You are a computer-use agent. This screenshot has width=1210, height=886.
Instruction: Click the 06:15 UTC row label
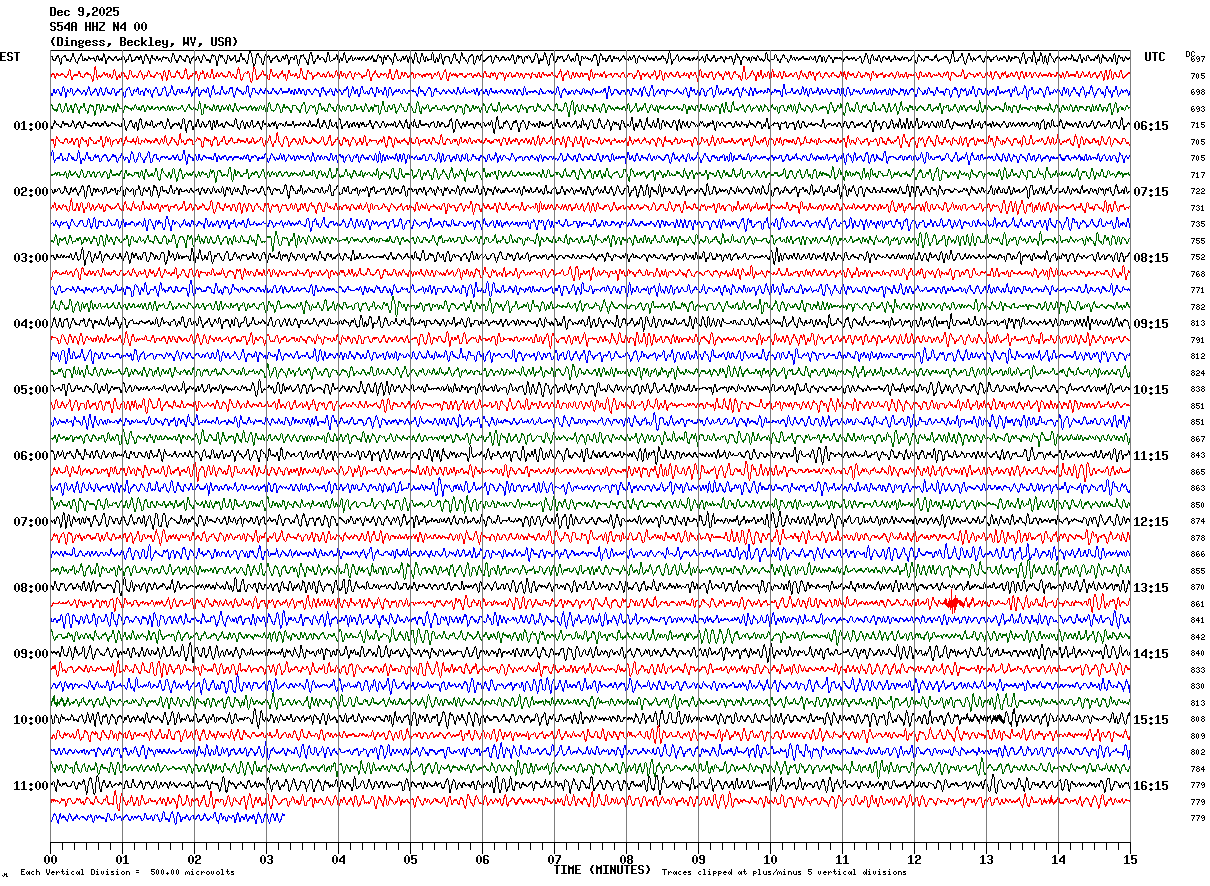(1151, 126)
